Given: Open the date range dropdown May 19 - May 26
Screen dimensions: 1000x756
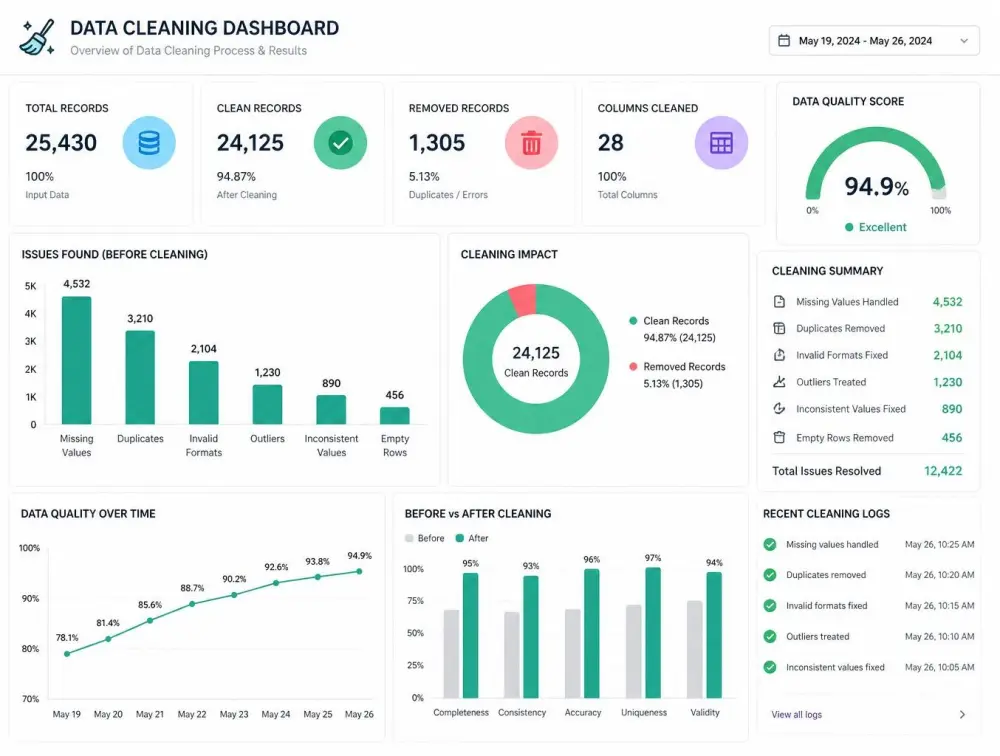Looking at the screenshot, I should point(874,41).
